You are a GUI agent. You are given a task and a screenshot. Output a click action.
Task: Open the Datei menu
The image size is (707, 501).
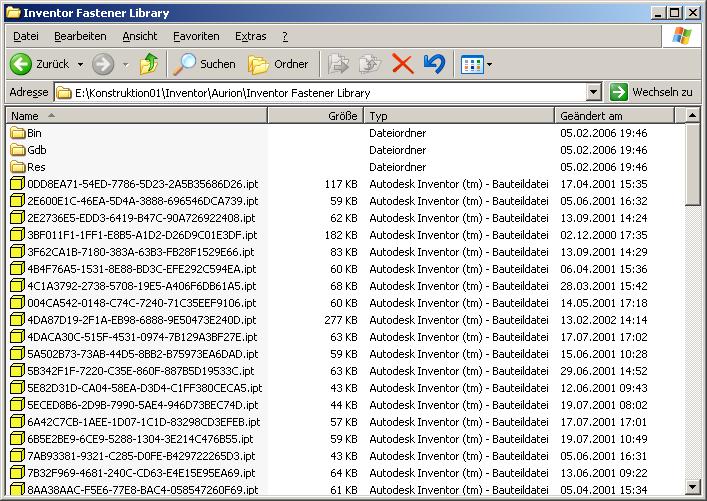point(26,36)
